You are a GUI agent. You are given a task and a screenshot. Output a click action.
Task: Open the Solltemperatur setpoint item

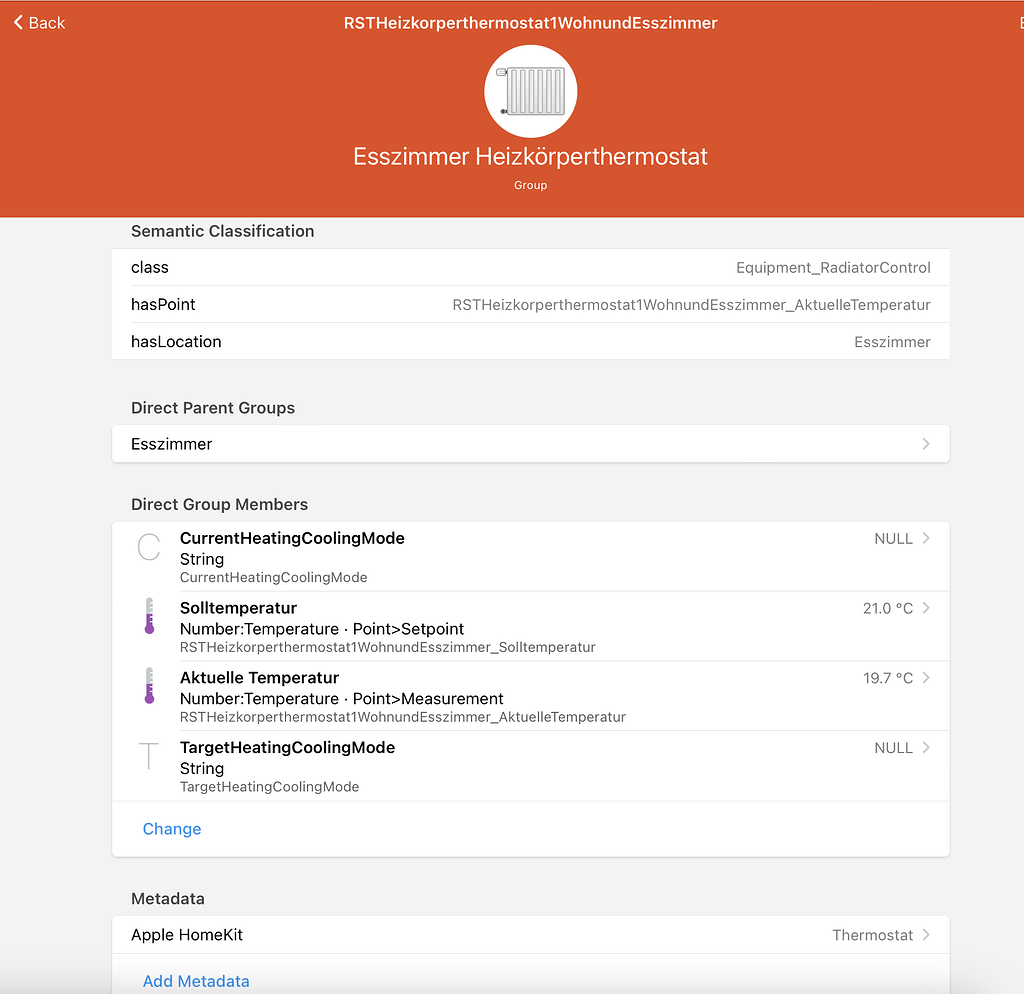coord(530,626)
